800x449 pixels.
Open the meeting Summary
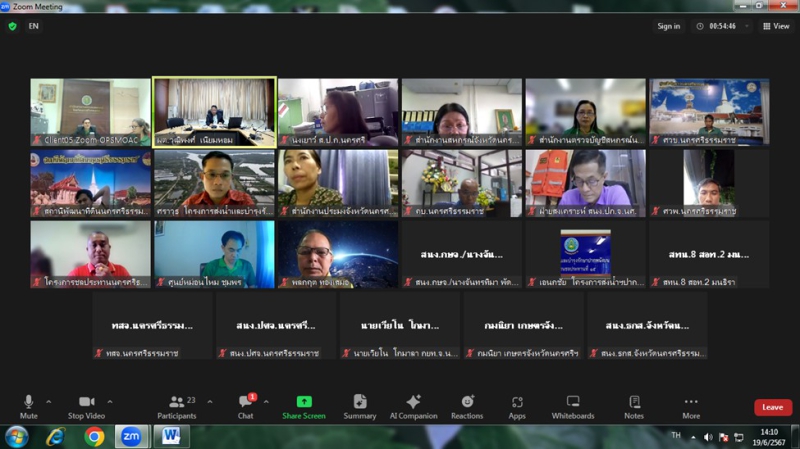[360, 405]
